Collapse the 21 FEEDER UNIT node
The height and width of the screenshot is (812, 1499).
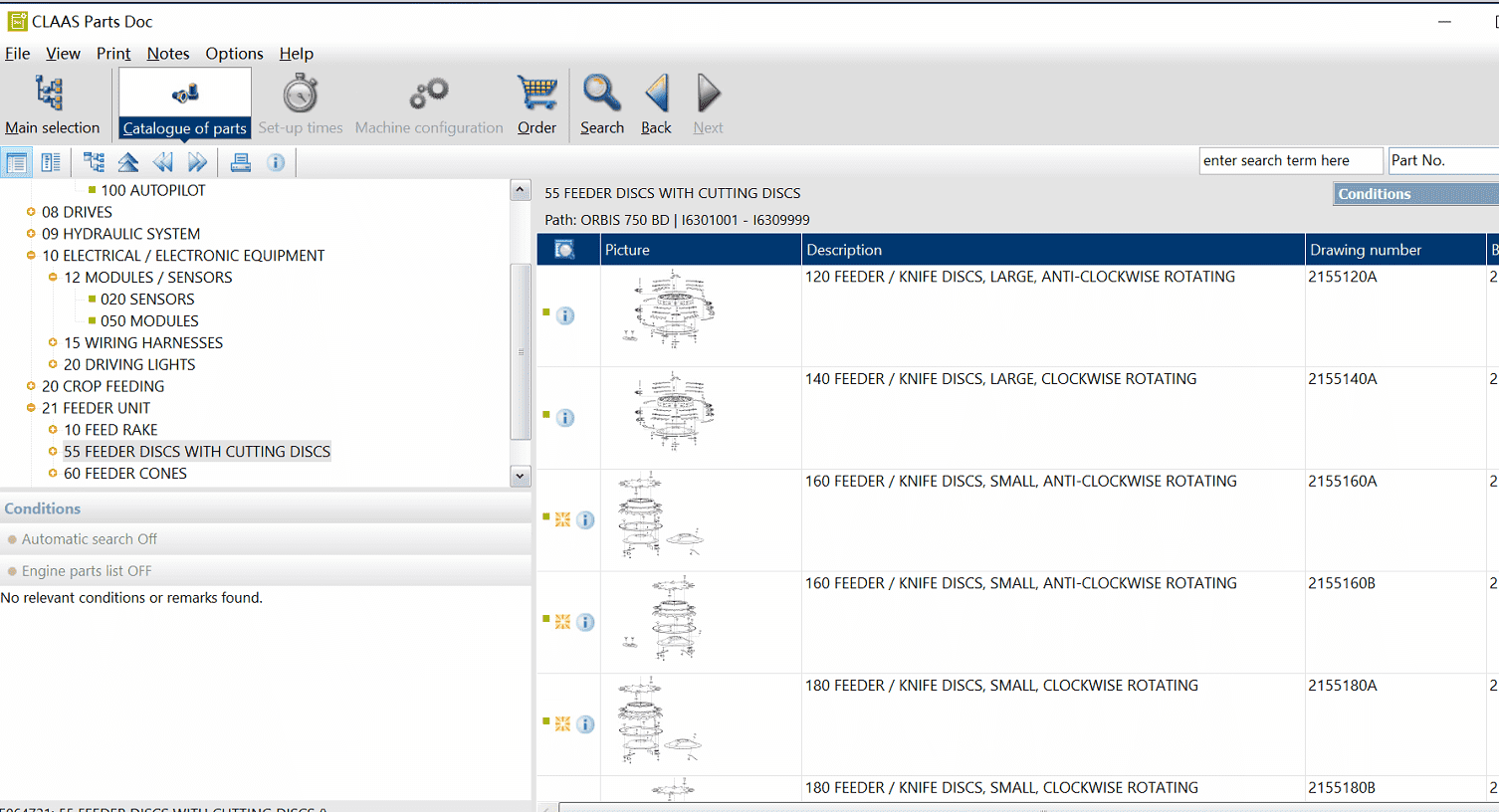click(31, 408)
